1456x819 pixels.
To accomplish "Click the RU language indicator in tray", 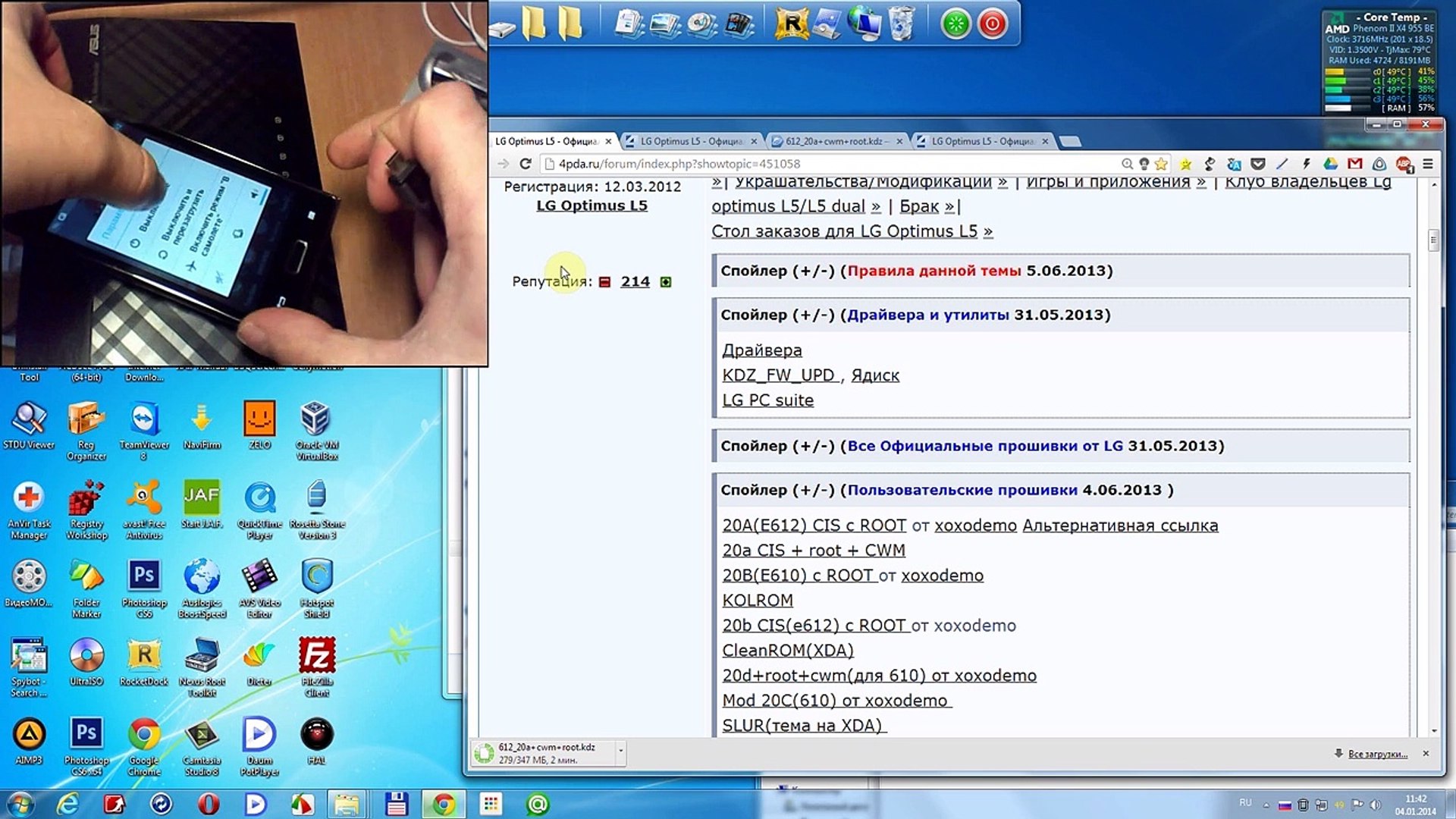I will pyautogui.click(x=1245, y=802).
